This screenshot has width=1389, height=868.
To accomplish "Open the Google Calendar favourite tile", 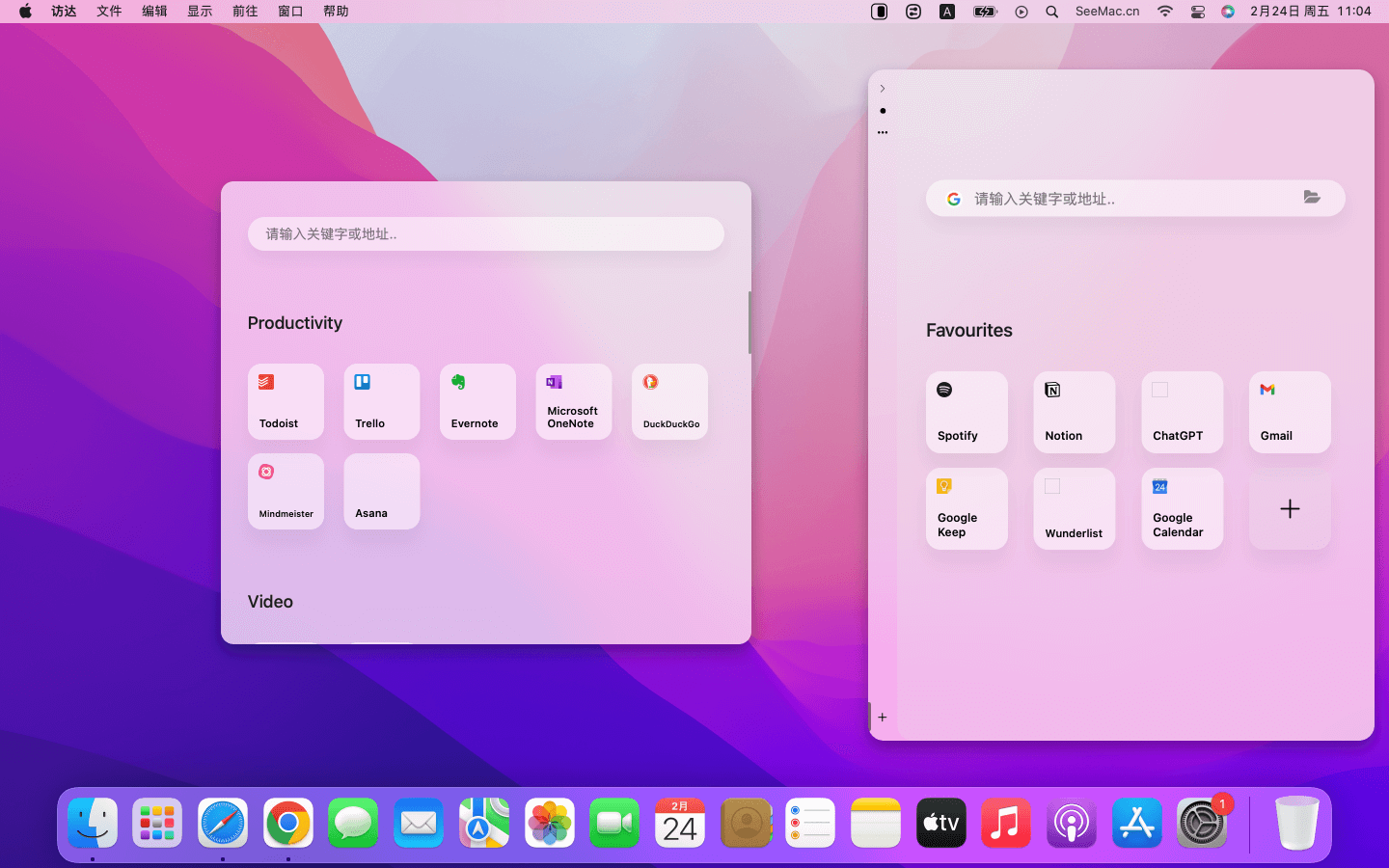I will 1183,508.
